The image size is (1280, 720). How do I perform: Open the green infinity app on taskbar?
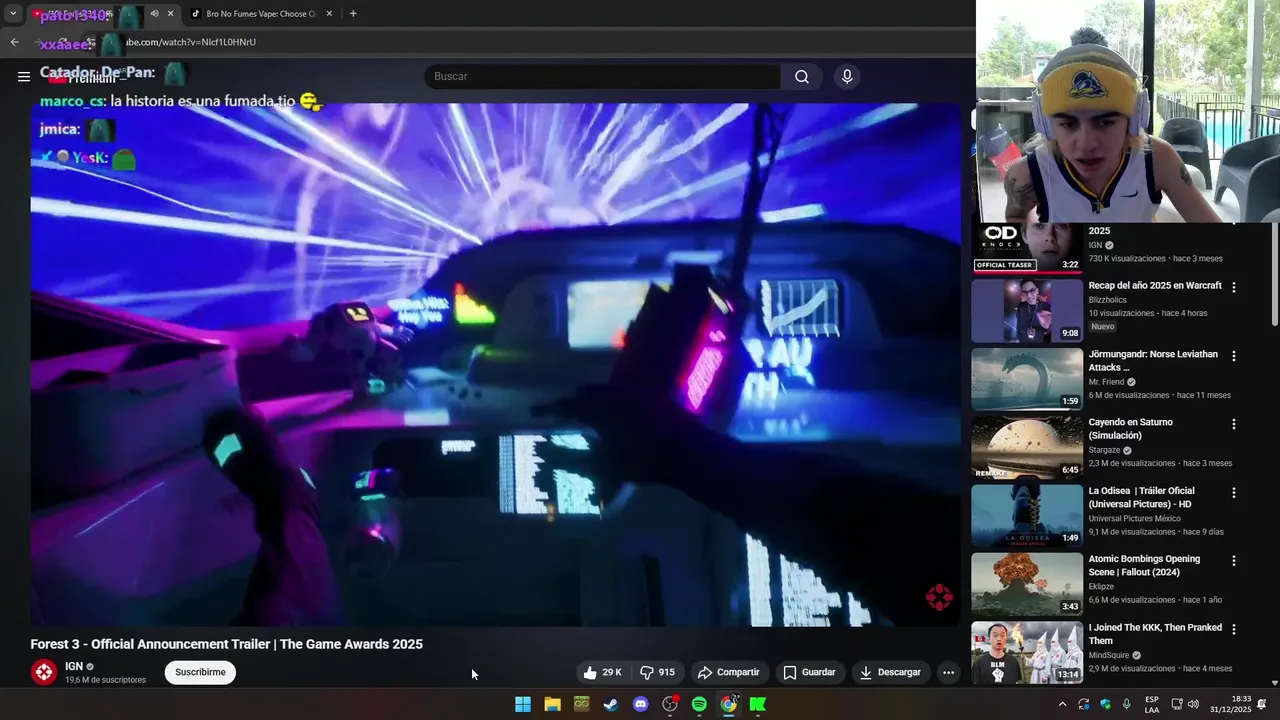point(582,704)
